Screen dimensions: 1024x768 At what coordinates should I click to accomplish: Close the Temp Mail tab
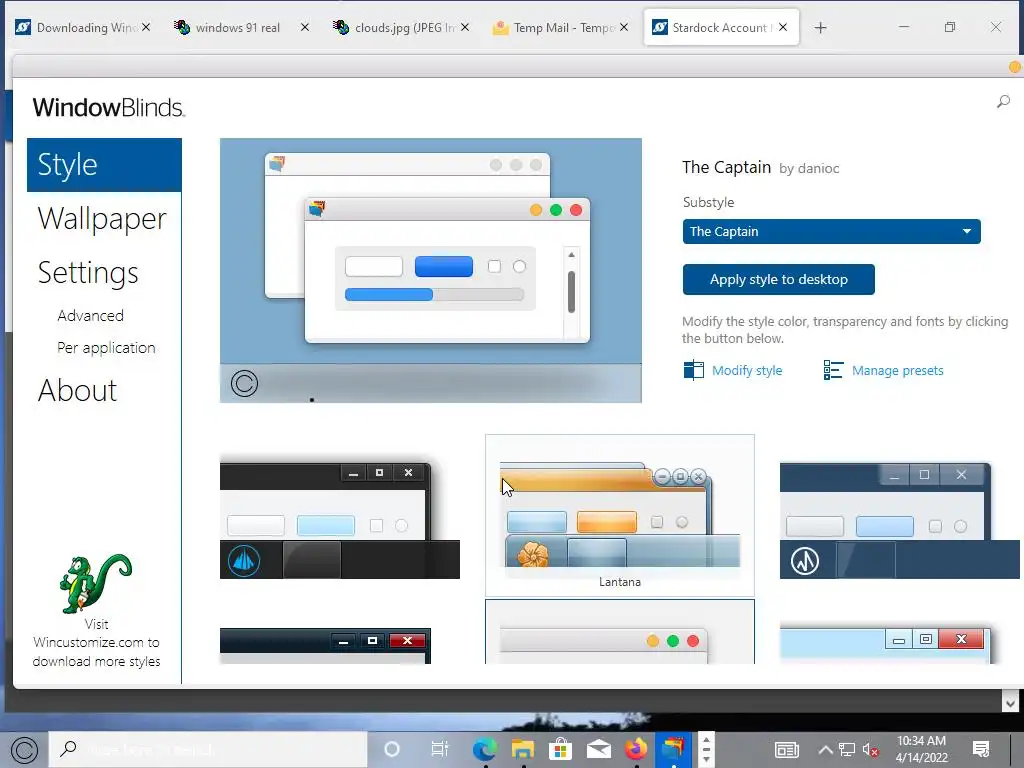tap(624, 27)
